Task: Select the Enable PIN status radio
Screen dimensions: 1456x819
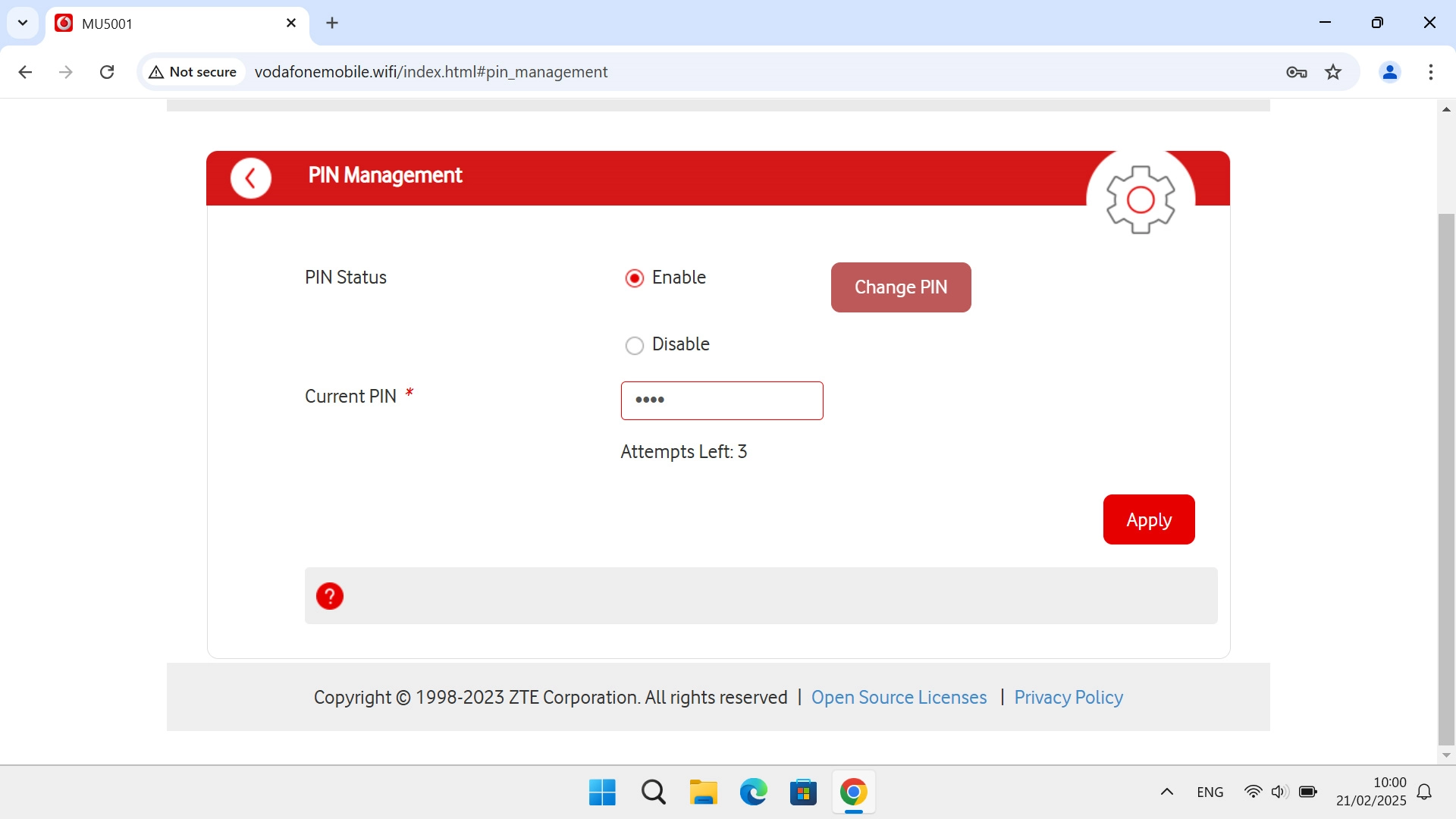Action: (x=635, y=278)
